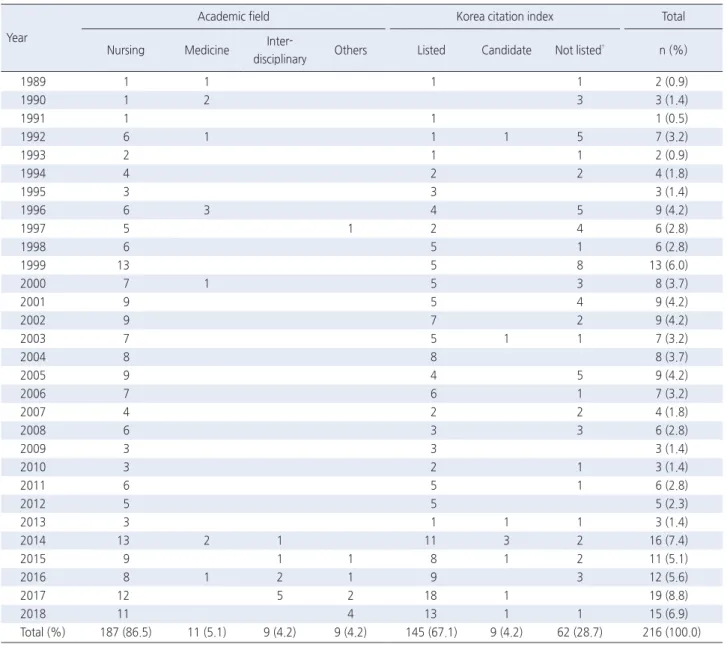Select Medicine total '11 (5.1)'
Viewport: 727px width, 647px height.
click(x=207, y=632)
